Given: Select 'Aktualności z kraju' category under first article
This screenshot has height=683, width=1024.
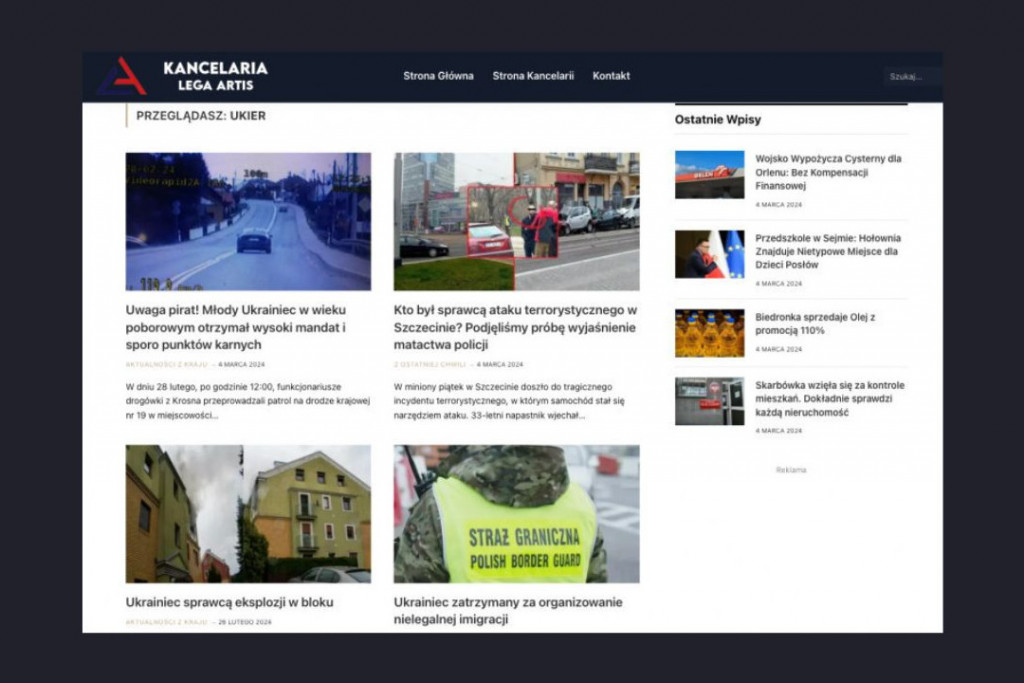Looking at the screenshot, I should tap(166, 365).
